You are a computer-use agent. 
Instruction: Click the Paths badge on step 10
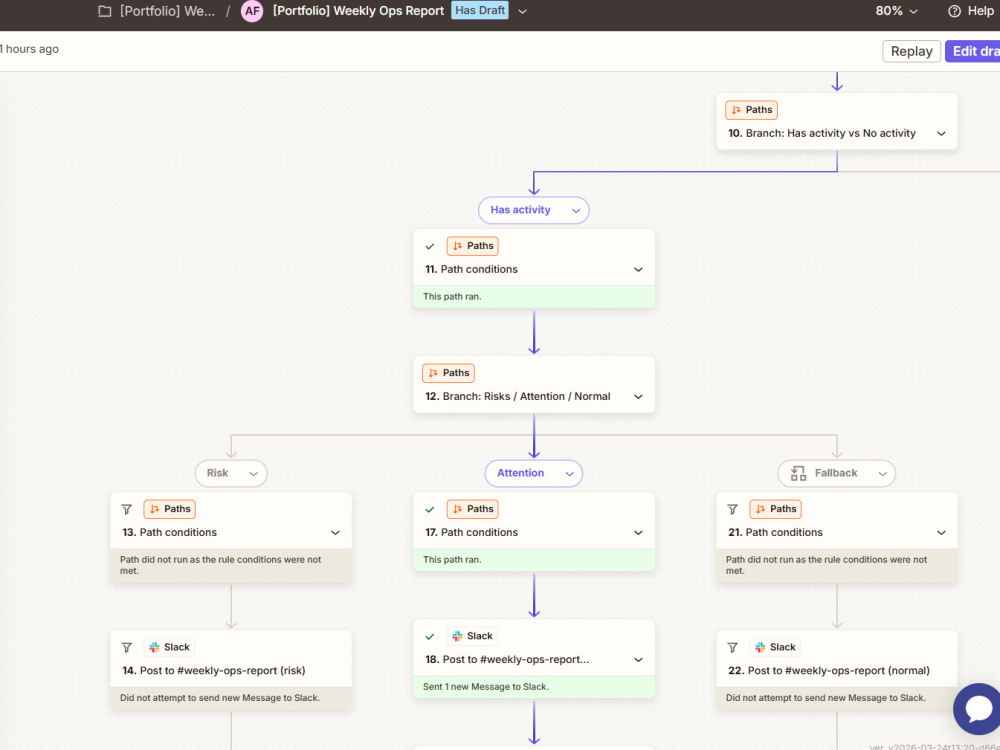coord(751,110)
